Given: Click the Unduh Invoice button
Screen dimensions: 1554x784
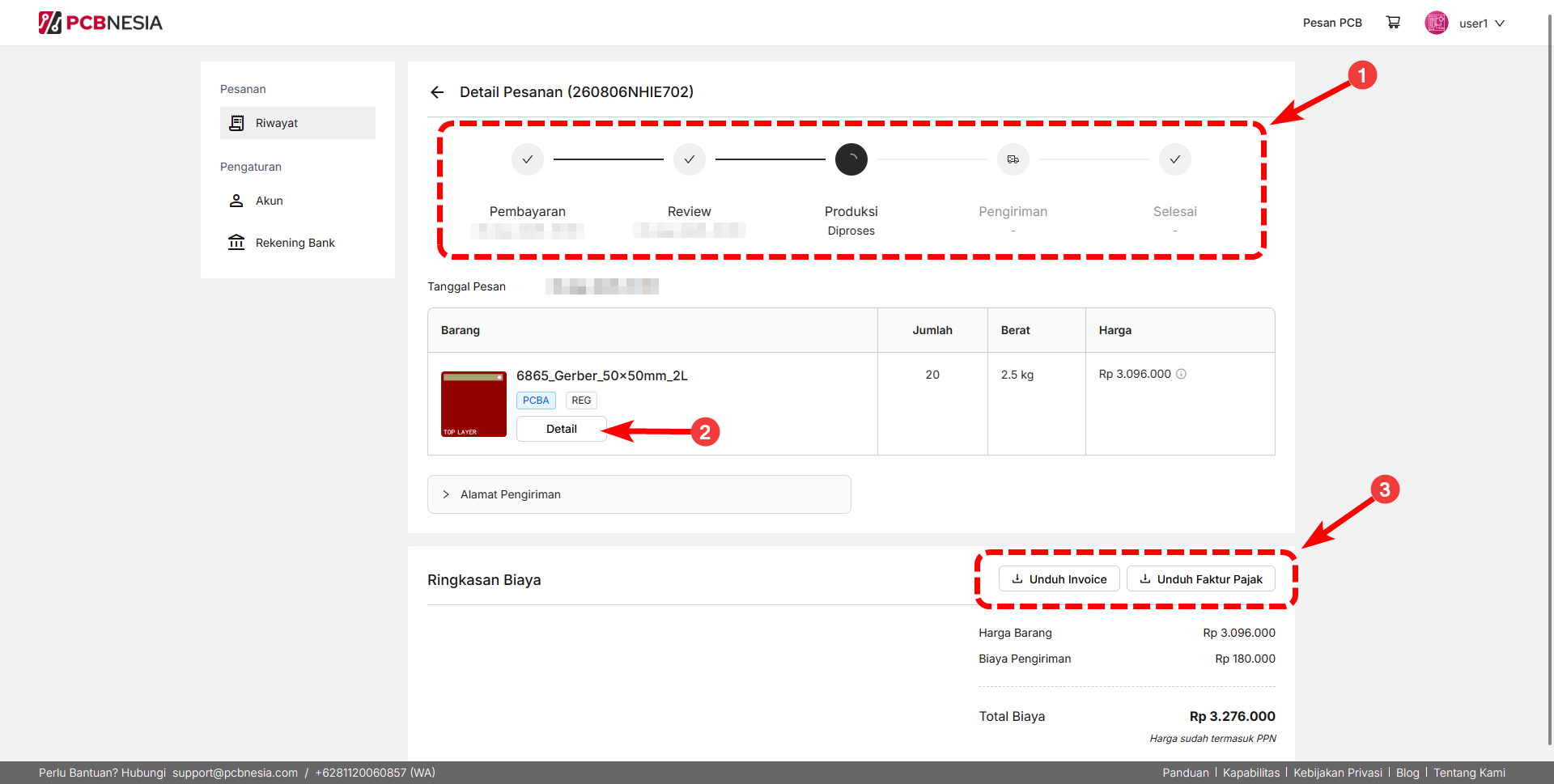Looking at the screenshot, I should pyautogui.click(x=1059, y=579).
